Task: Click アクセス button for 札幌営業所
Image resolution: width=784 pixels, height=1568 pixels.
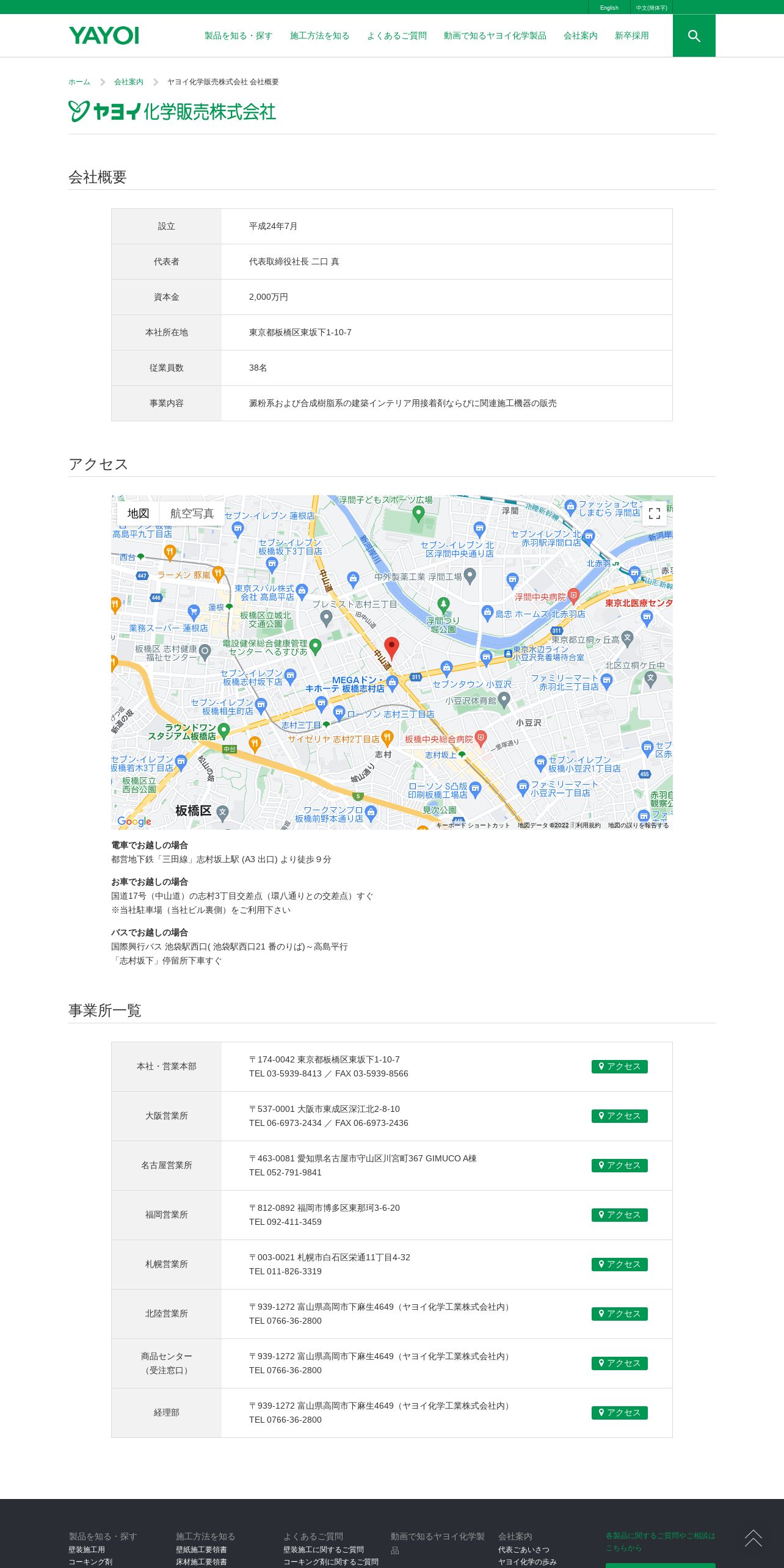Action: [x=619, y=1265]
